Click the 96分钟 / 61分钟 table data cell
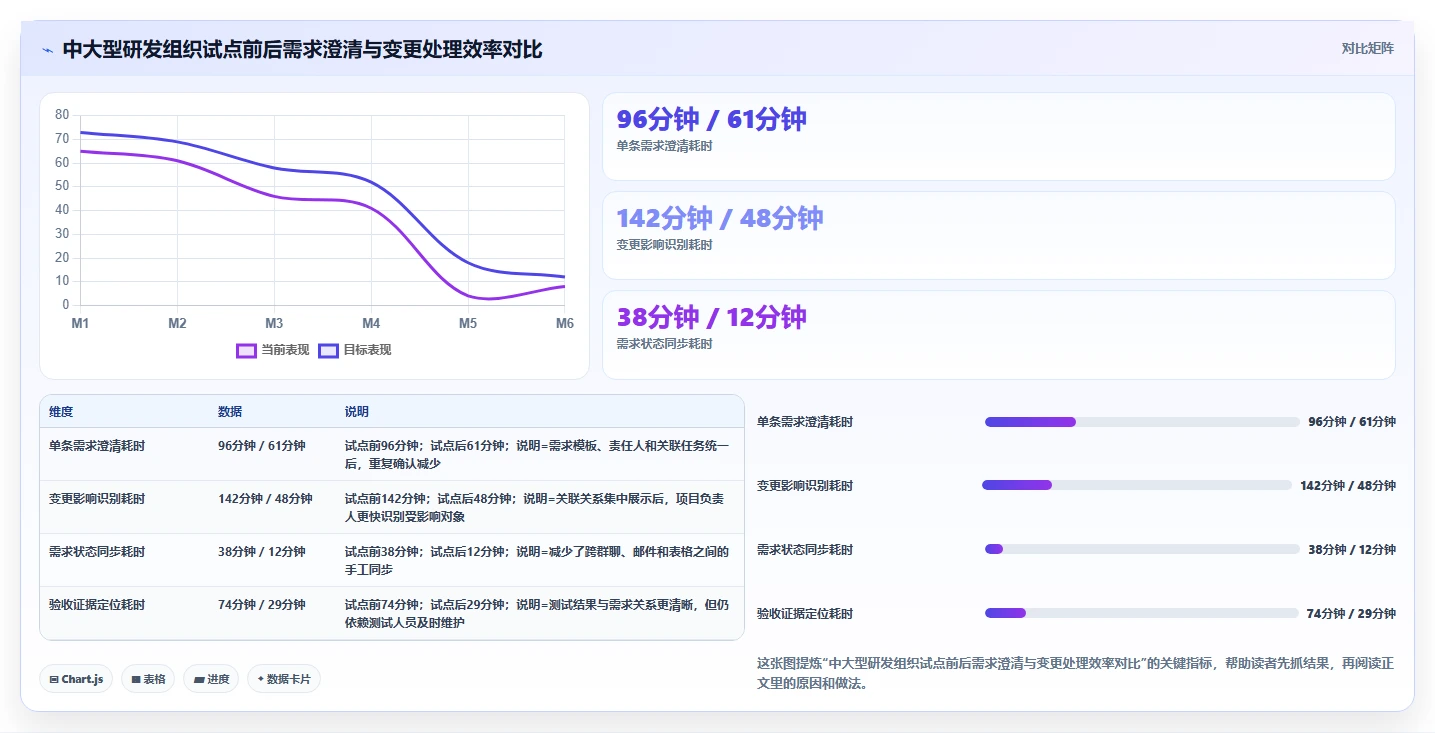Screen dimensions: 1435x733 click(x=262, y=446)
